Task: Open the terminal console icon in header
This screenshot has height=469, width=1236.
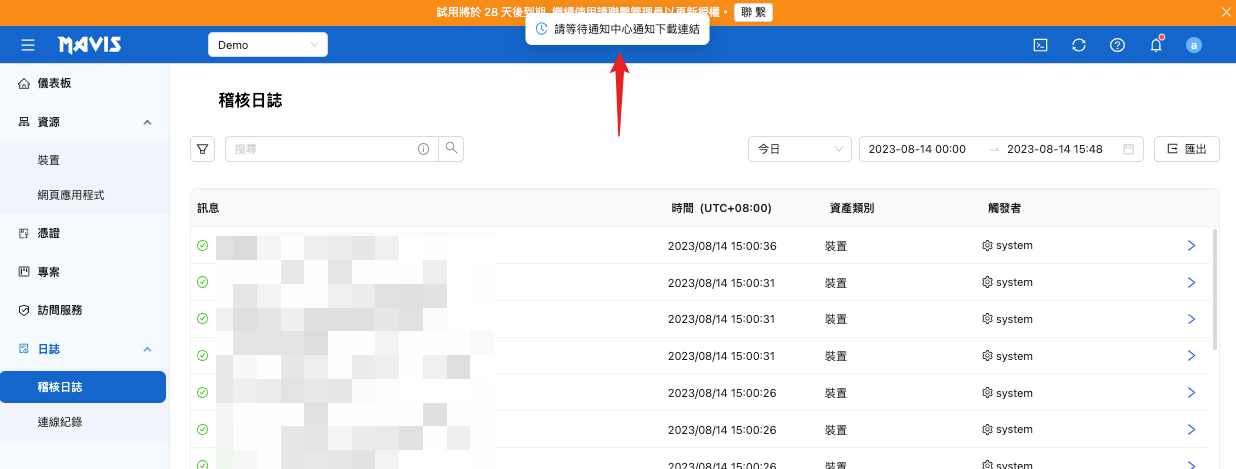Action: coord(1040,45)
